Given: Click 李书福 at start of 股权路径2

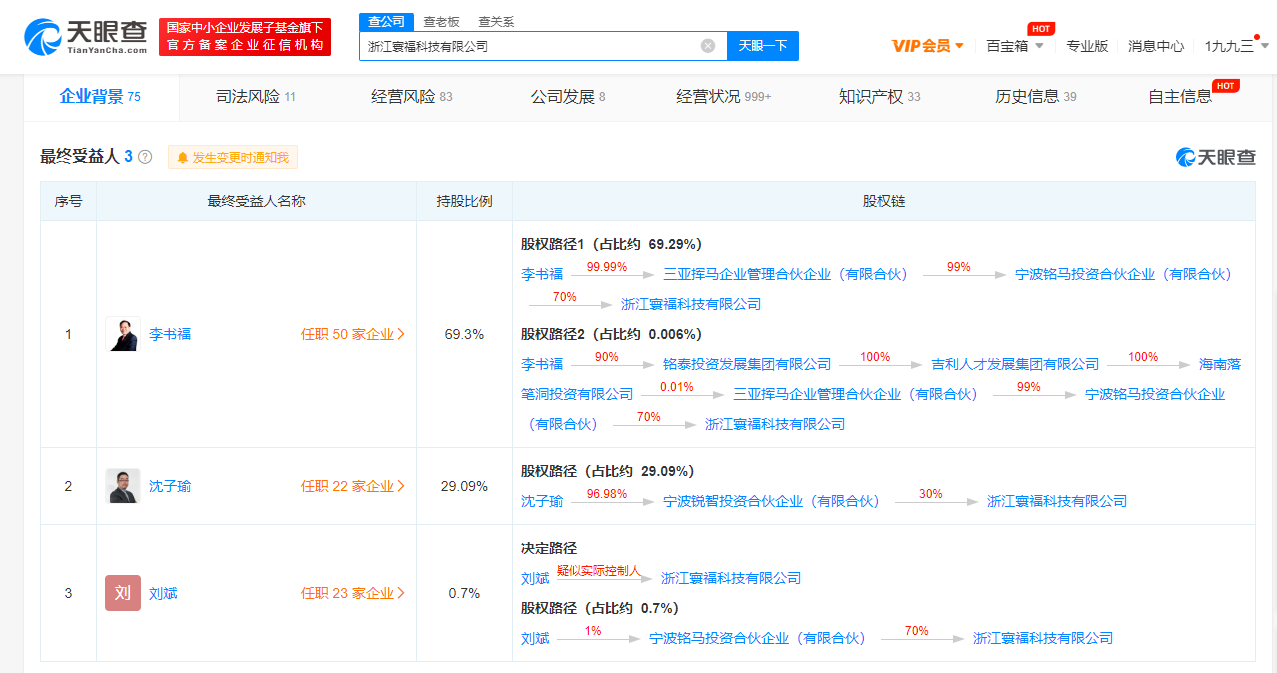Looking at the screenshot, I should pos(542,364).
